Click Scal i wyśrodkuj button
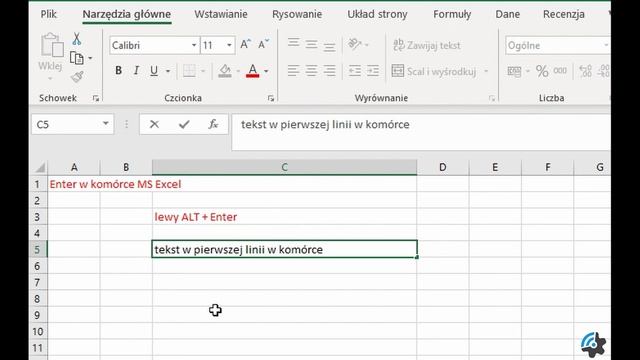 click(x=434, y=71)
